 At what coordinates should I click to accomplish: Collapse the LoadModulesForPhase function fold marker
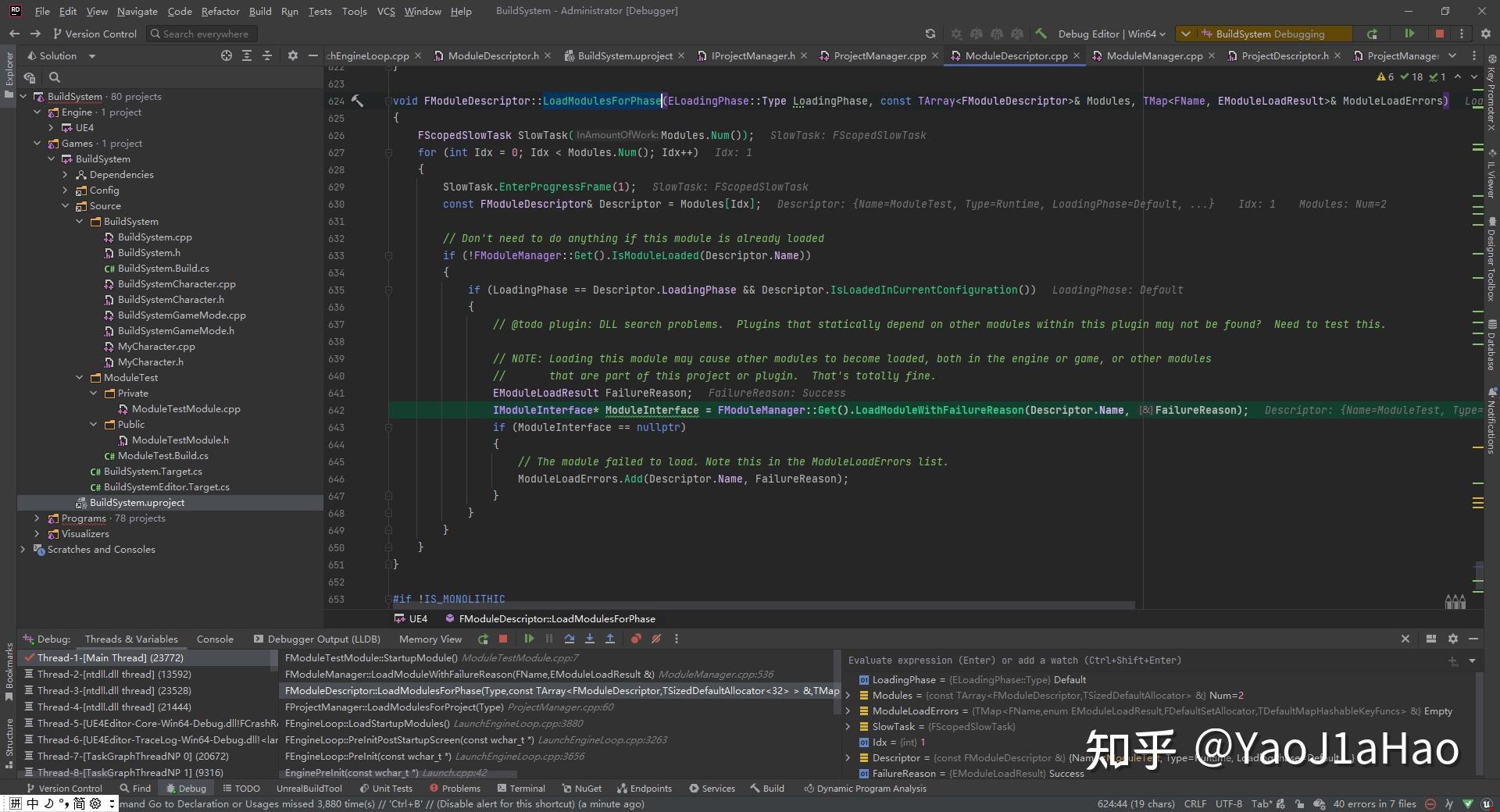coord(388,101)
